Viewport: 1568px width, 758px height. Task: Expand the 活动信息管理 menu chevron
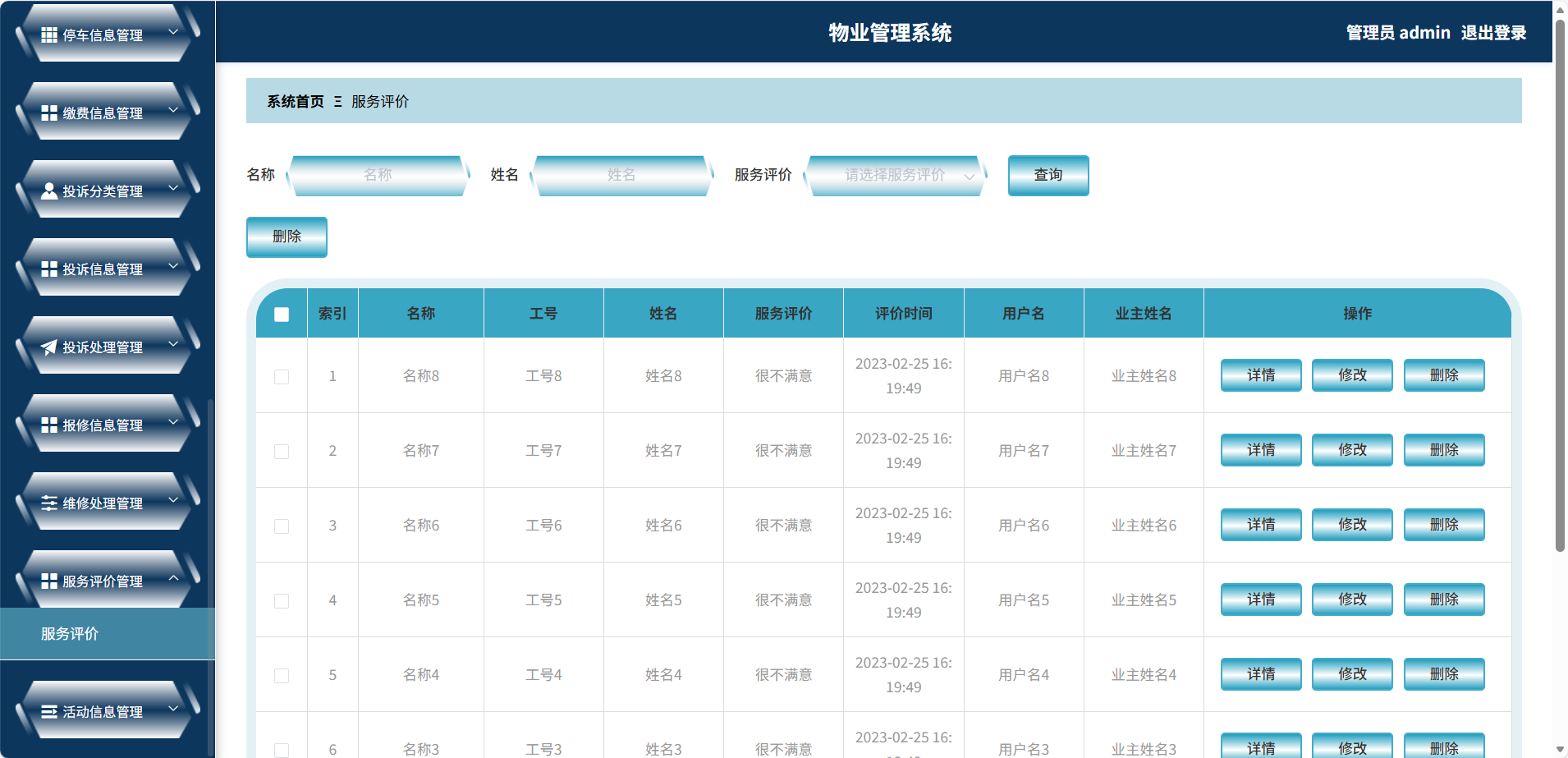173,709
